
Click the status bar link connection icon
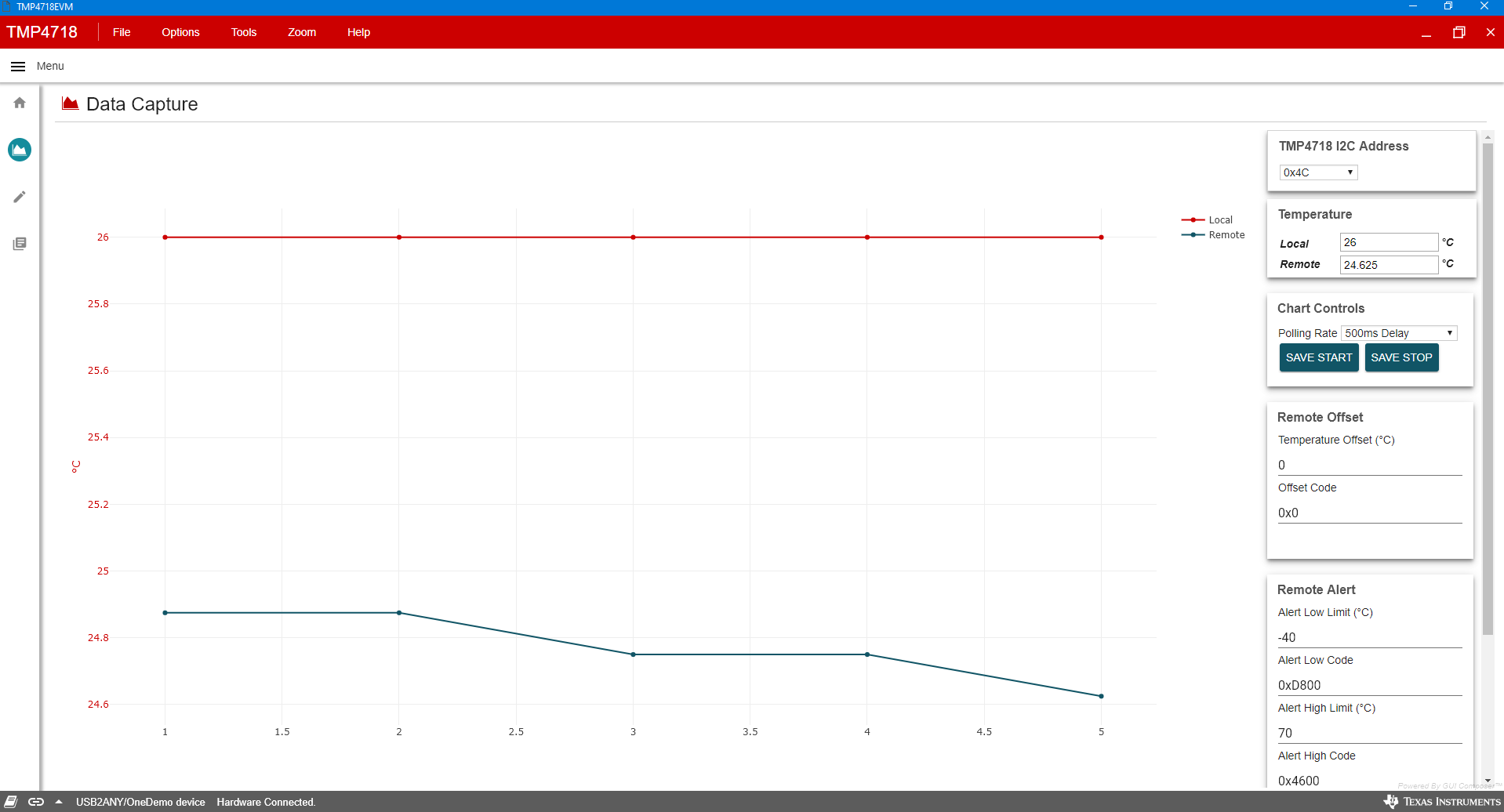36,802
